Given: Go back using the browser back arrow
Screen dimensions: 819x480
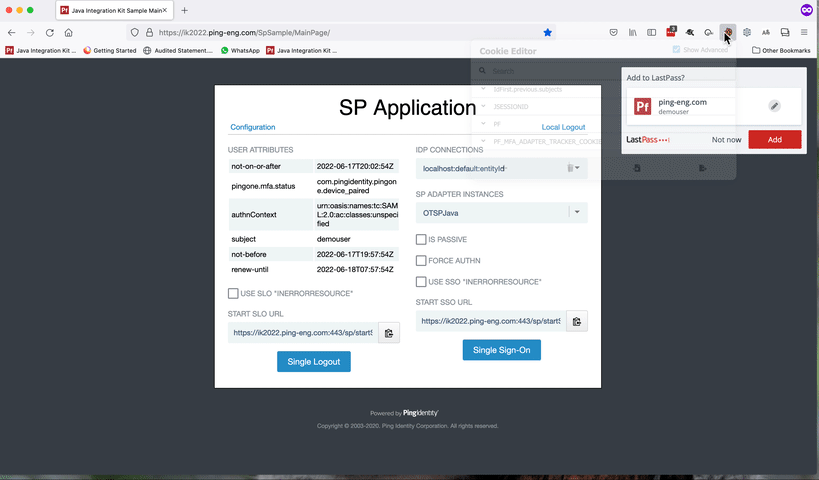Looking at the screenshot, I should [x=11, y=32].
